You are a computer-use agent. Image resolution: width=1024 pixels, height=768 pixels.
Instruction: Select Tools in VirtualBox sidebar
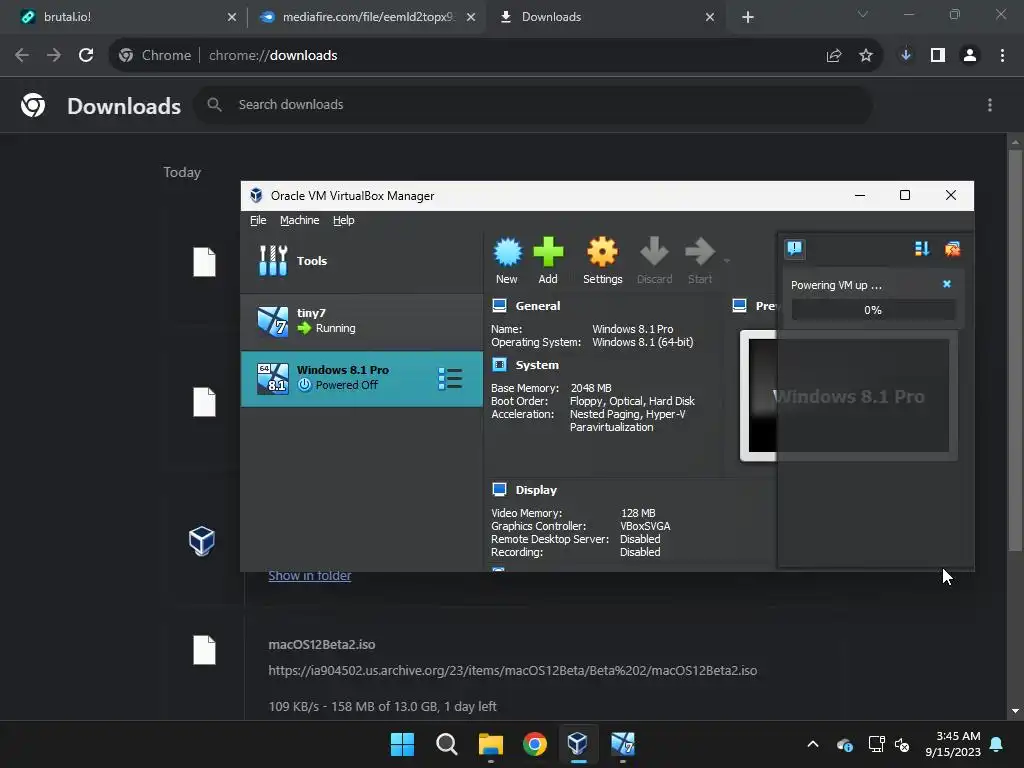[362, 261]
